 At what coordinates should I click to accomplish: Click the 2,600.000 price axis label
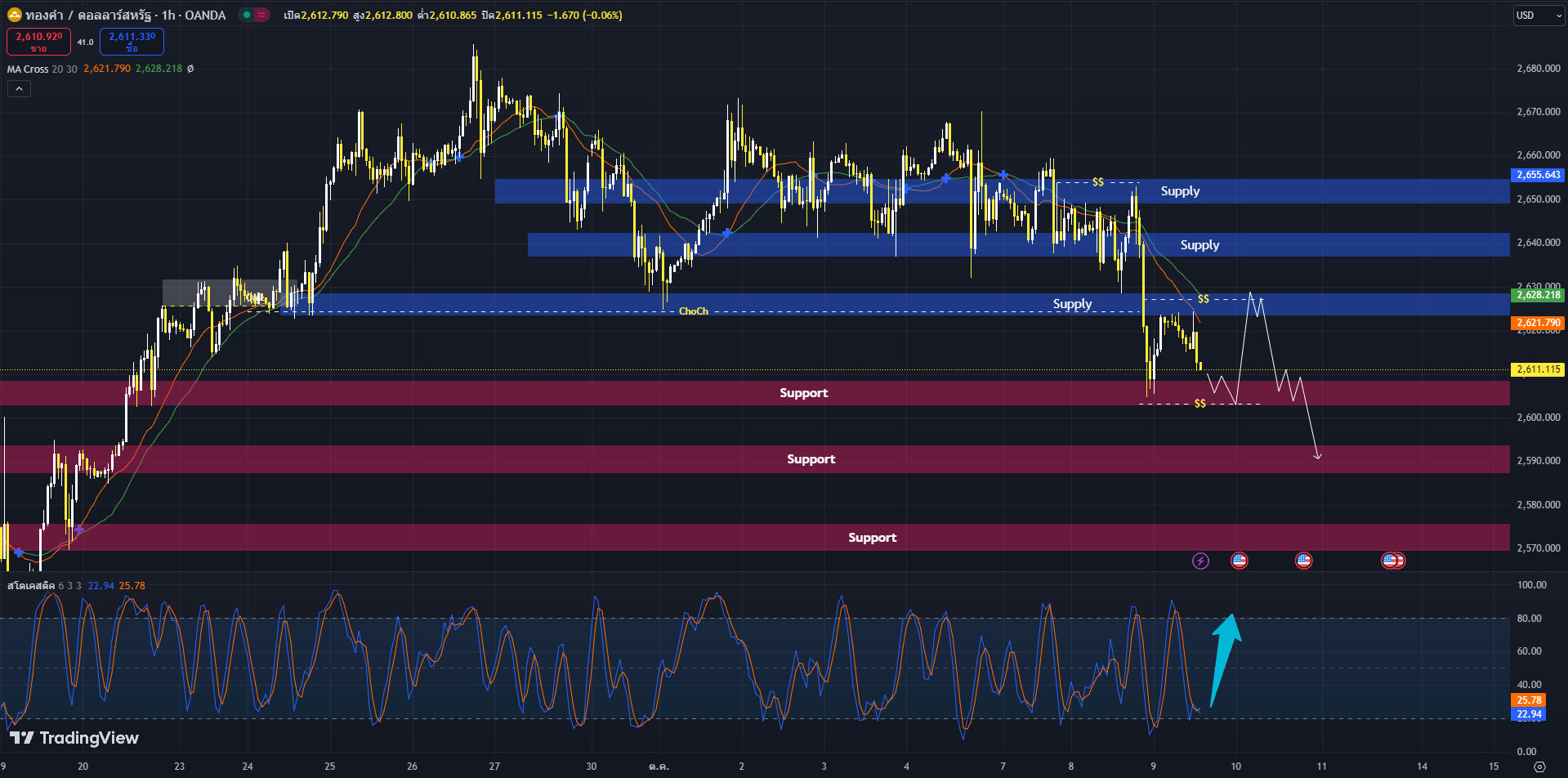pyautogui.click(x=1539, y=418)
